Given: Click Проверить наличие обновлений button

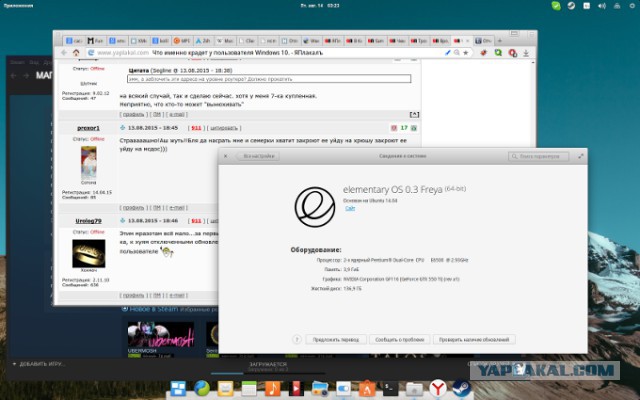Looking at the screenshot, I should (474, 340).
